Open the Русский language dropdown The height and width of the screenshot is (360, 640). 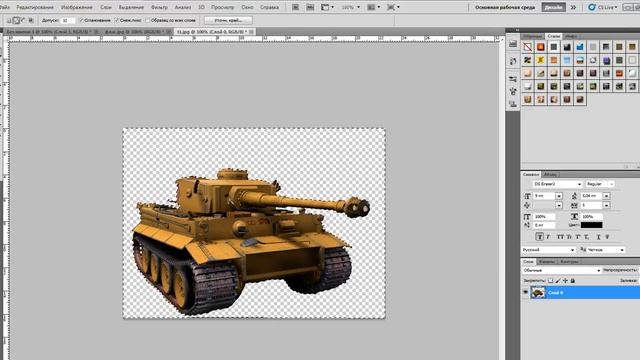549,249
